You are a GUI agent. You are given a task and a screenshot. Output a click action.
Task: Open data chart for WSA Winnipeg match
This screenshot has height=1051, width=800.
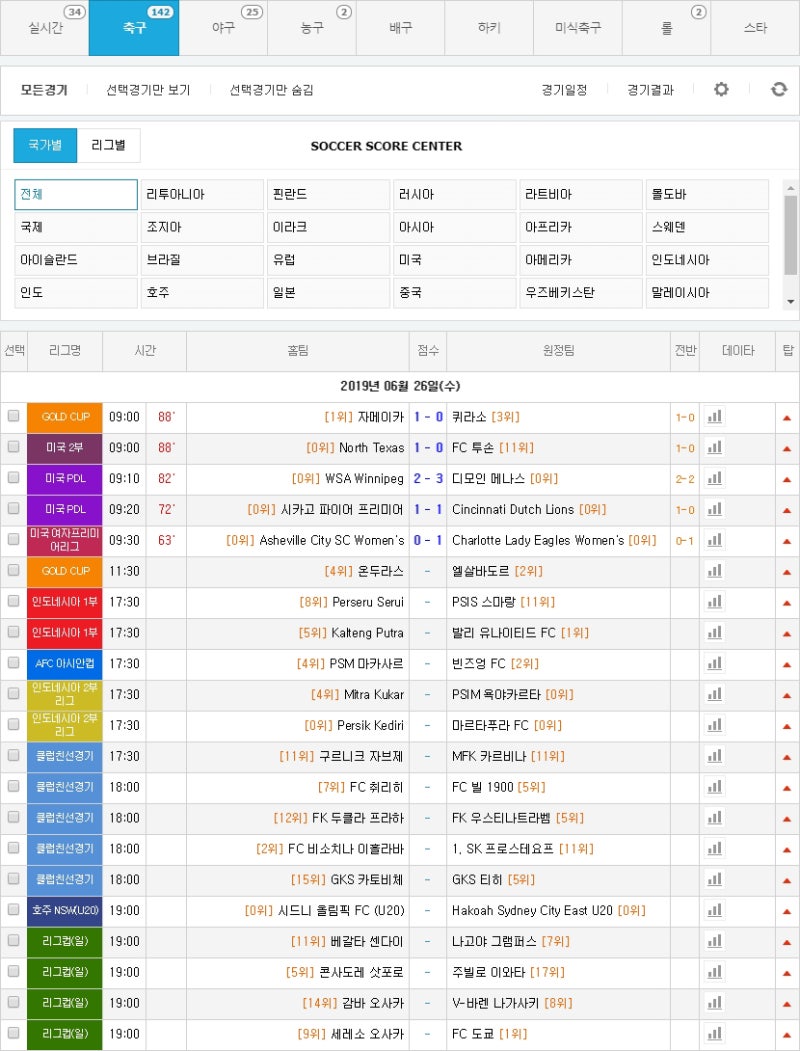(714, 479)
